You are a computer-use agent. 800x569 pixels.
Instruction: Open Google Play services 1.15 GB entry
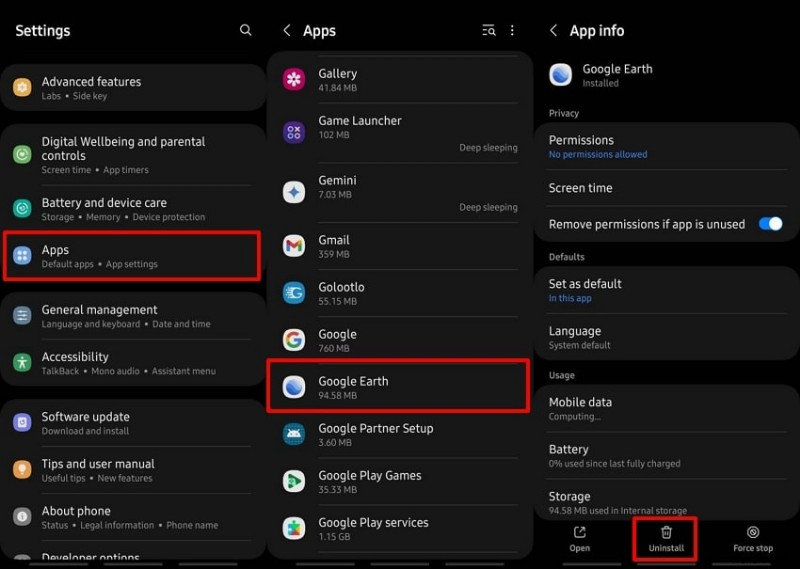point(400,528)
